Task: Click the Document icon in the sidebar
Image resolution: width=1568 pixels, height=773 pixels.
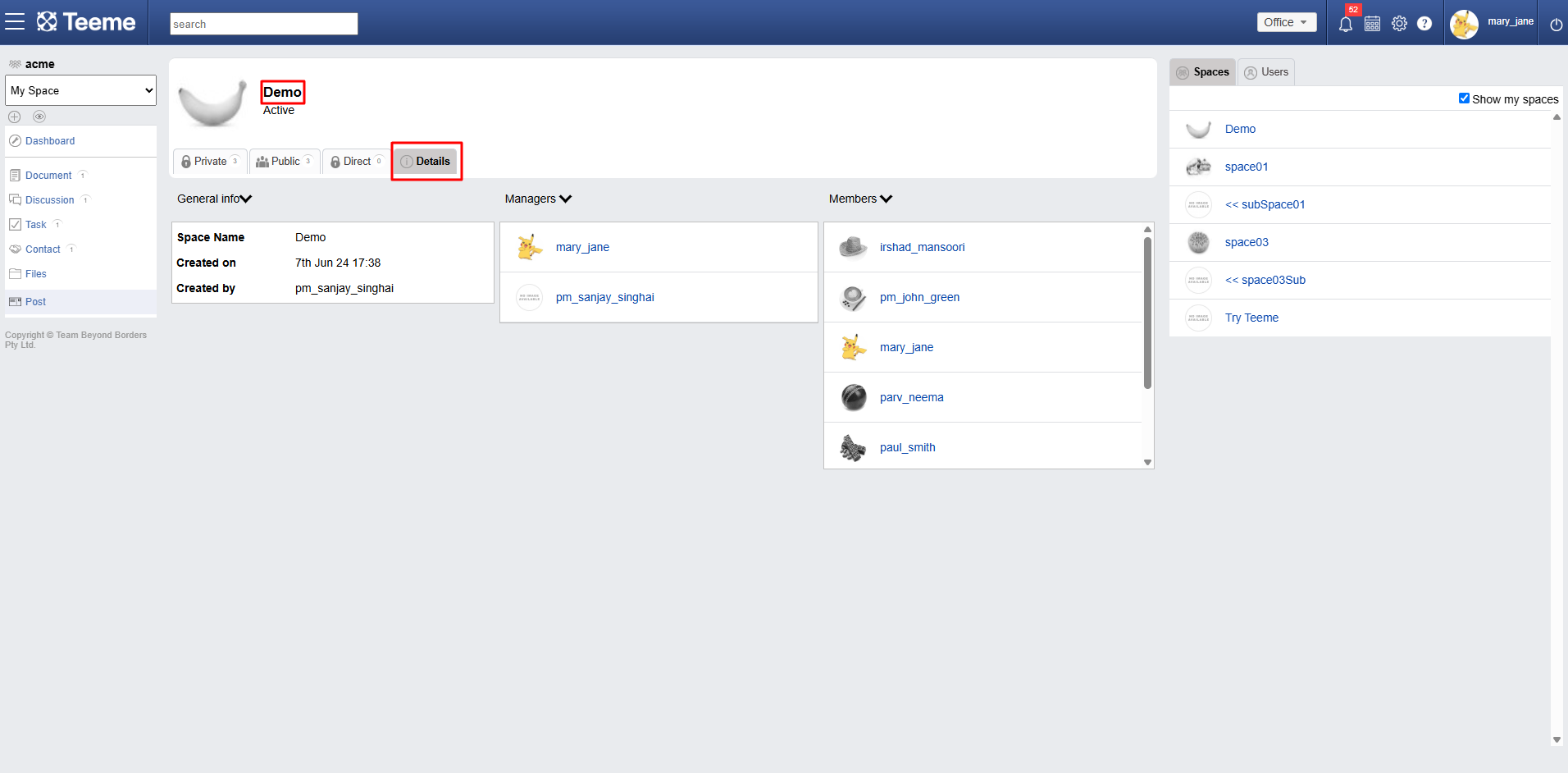Action: click(x=15, y=176)
